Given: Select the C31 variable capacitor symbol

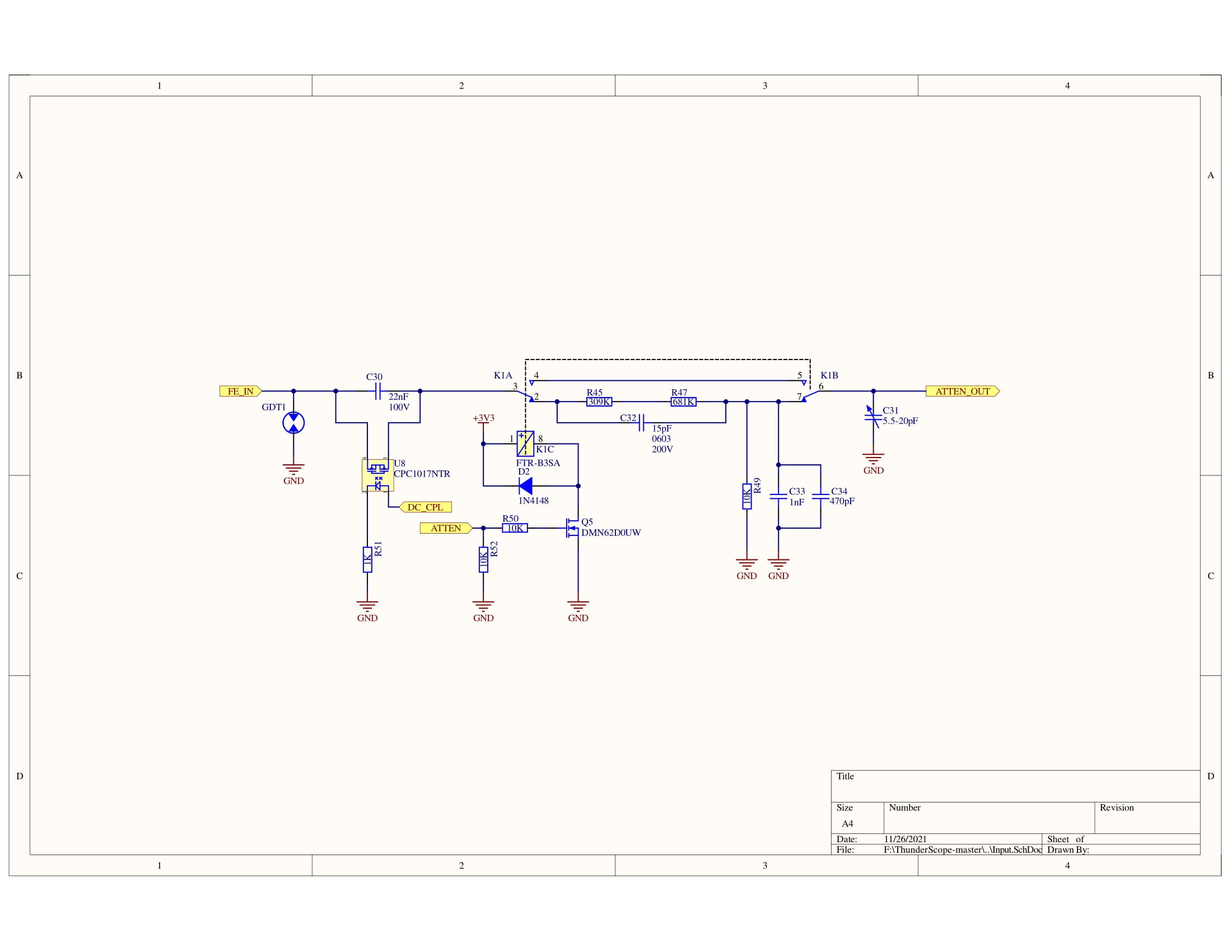Looking at the screenshot, I should coord(872,417).
